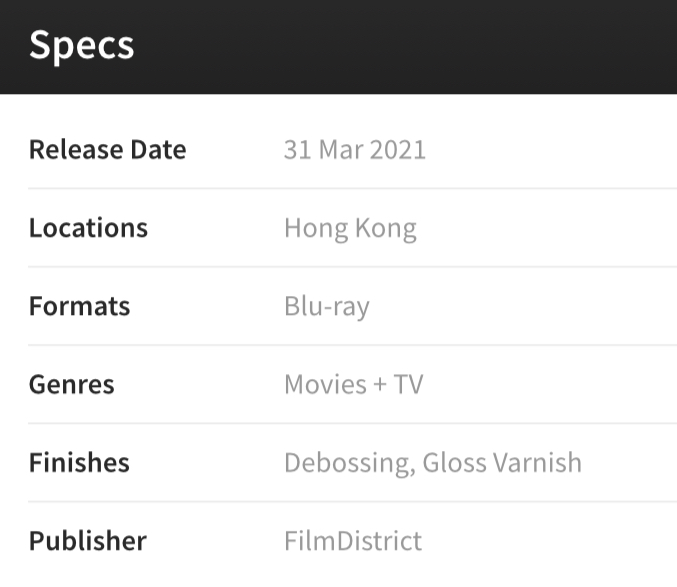The image size is (677, 587).
Task: Click the Specs section header
Action: [x=82, y=46]
